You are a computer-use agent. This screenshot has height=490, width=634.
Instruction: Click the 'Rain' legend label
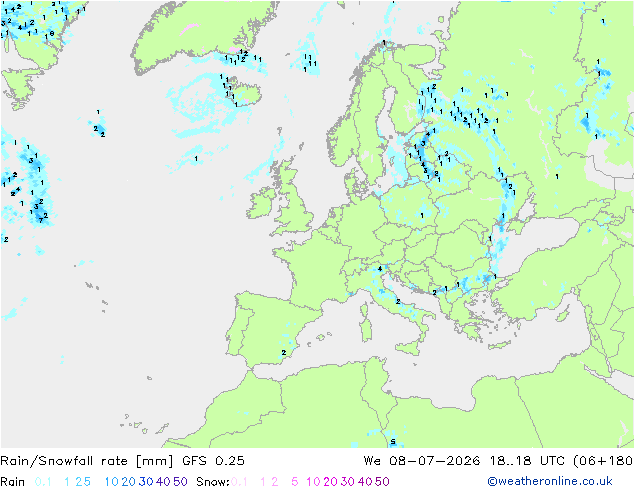13,482
